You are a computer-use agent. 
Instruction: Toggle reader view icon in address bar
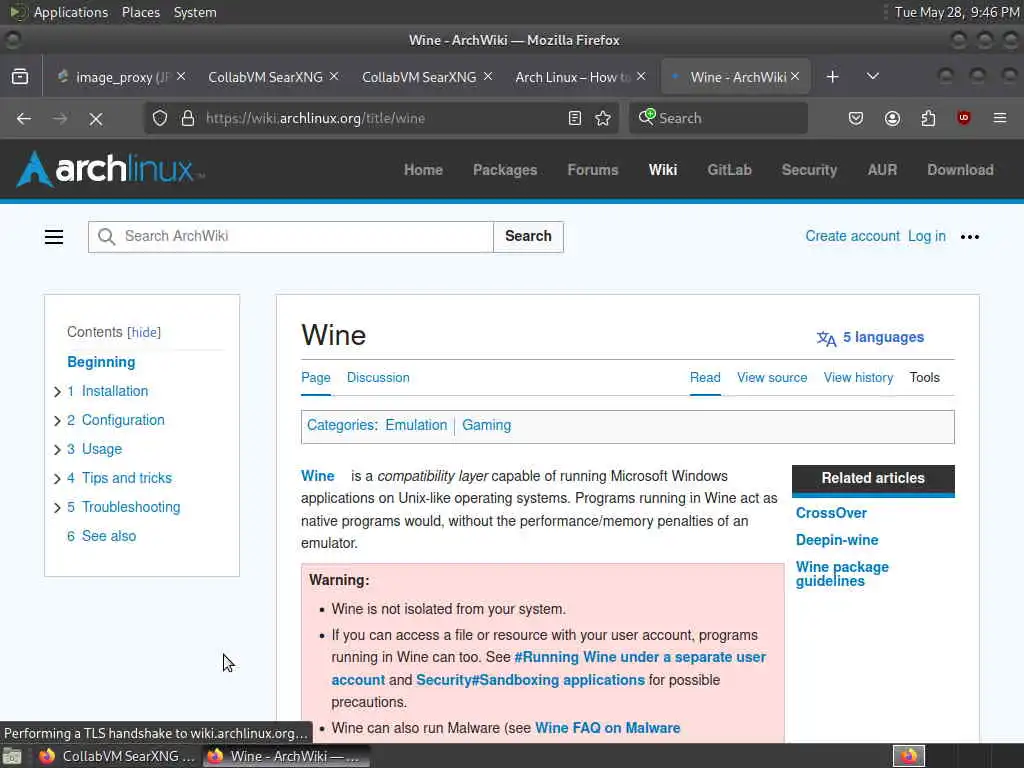575,118
